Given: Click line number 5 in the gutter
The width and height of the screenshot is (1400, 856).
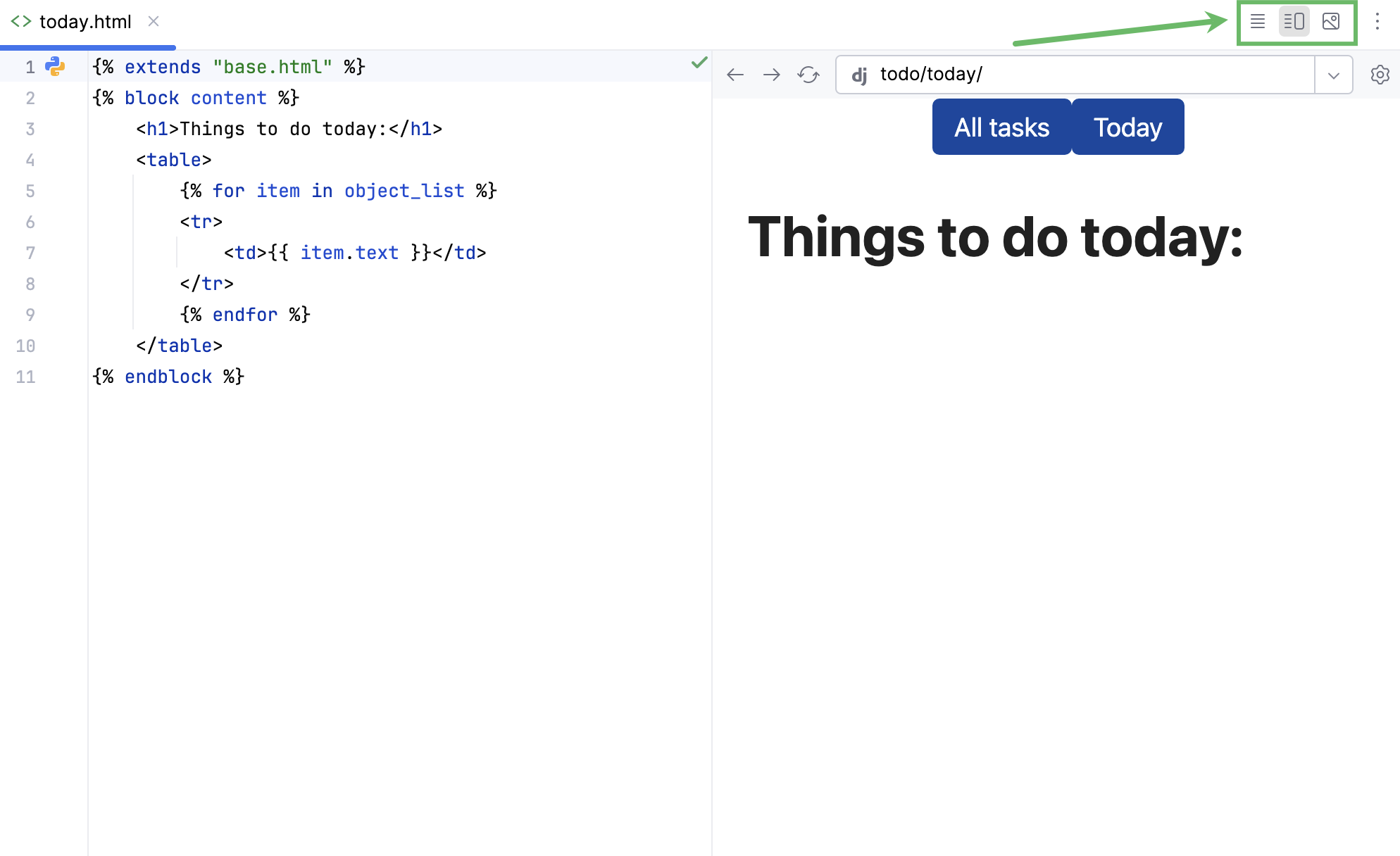Looking at the screenshot, I should tap(30, 191).
